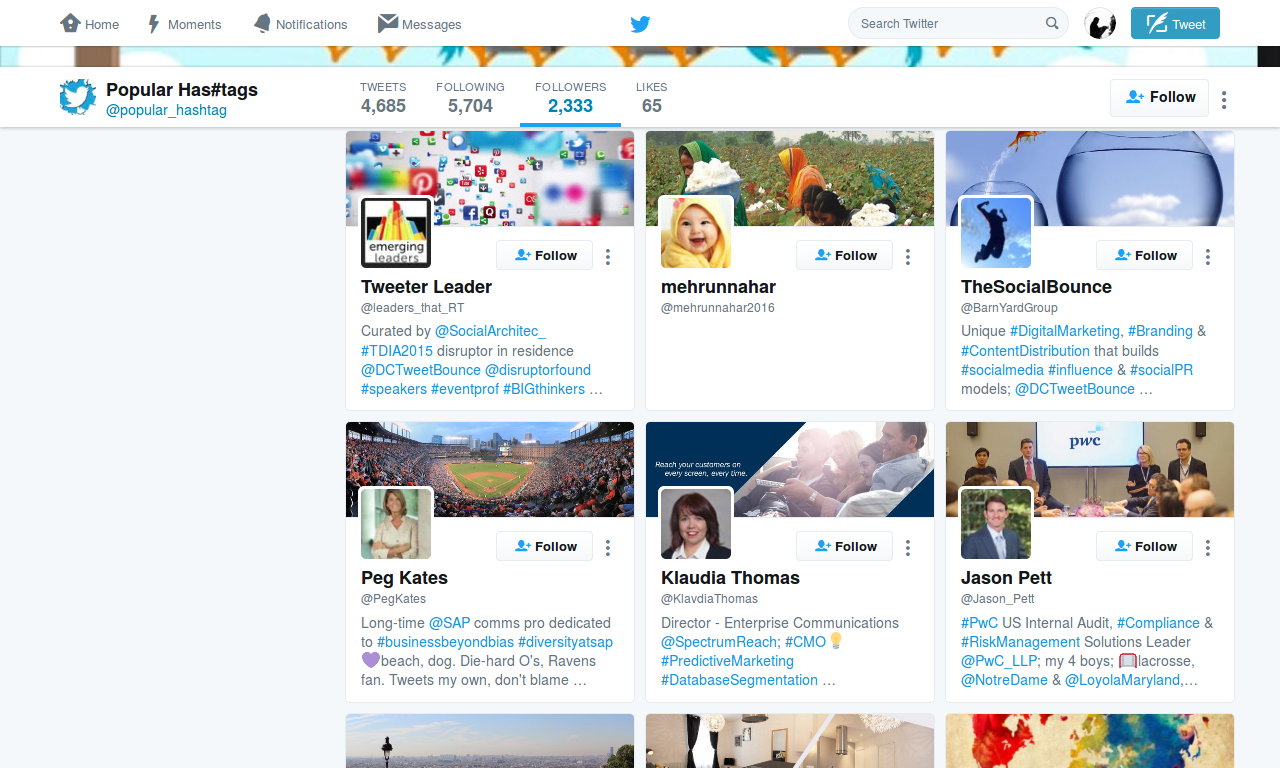Follow Peg Kates
Viewport: 1280px width, 768px height.
(x=544, y=547)
